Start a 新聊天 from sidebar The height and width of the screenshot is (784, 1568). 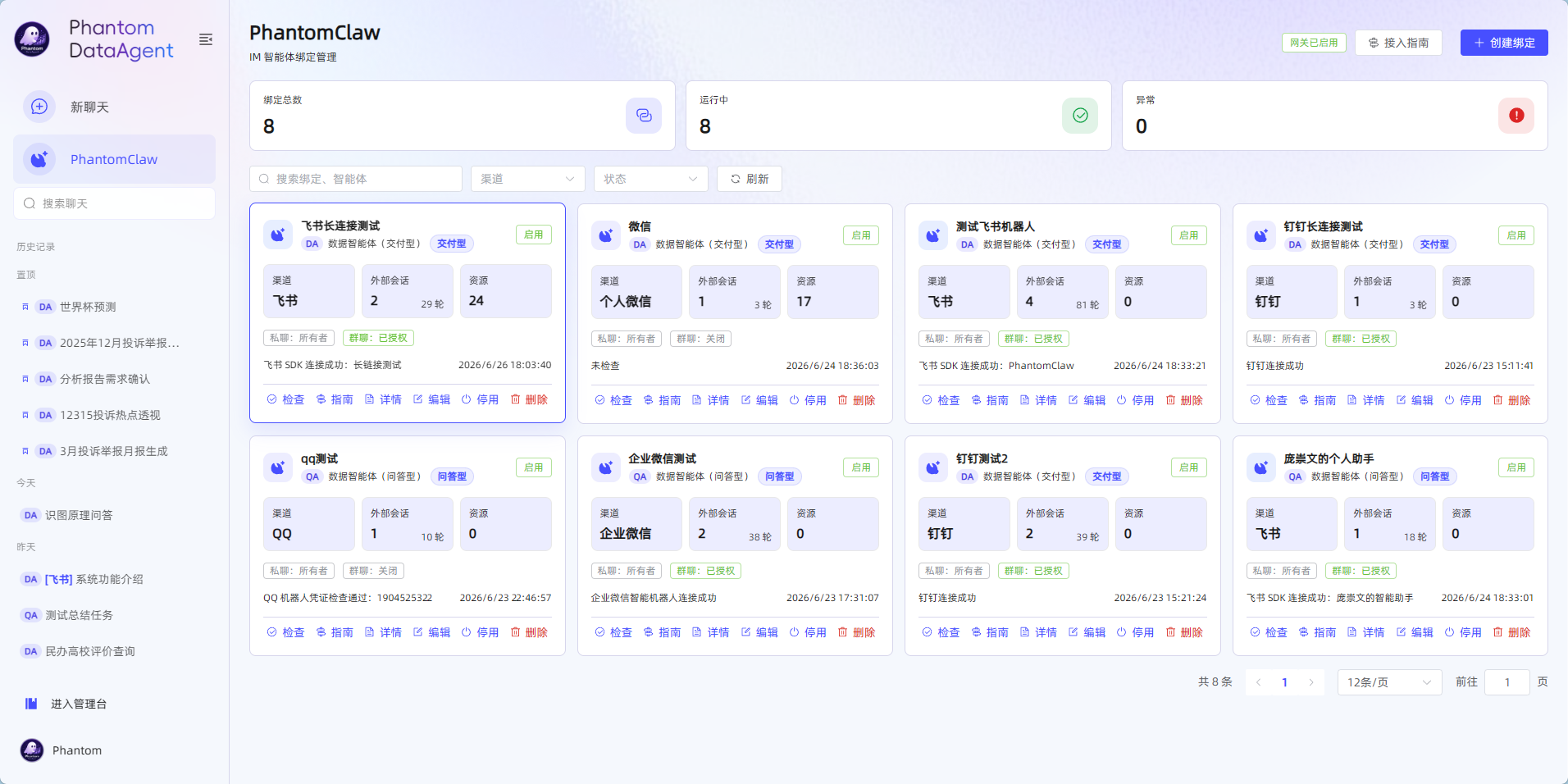[x=114, y=107]
